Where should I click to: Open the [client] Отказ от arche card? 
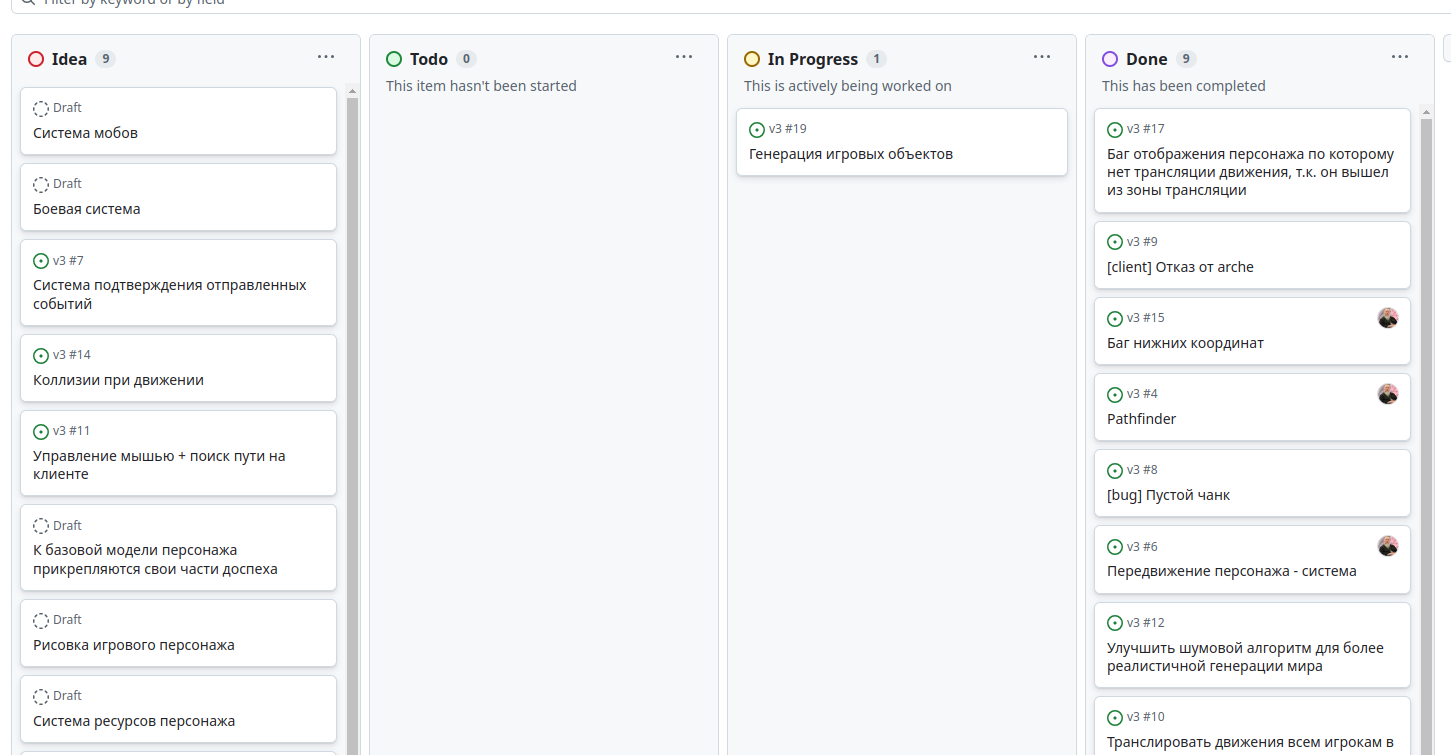click(1180, 267)
